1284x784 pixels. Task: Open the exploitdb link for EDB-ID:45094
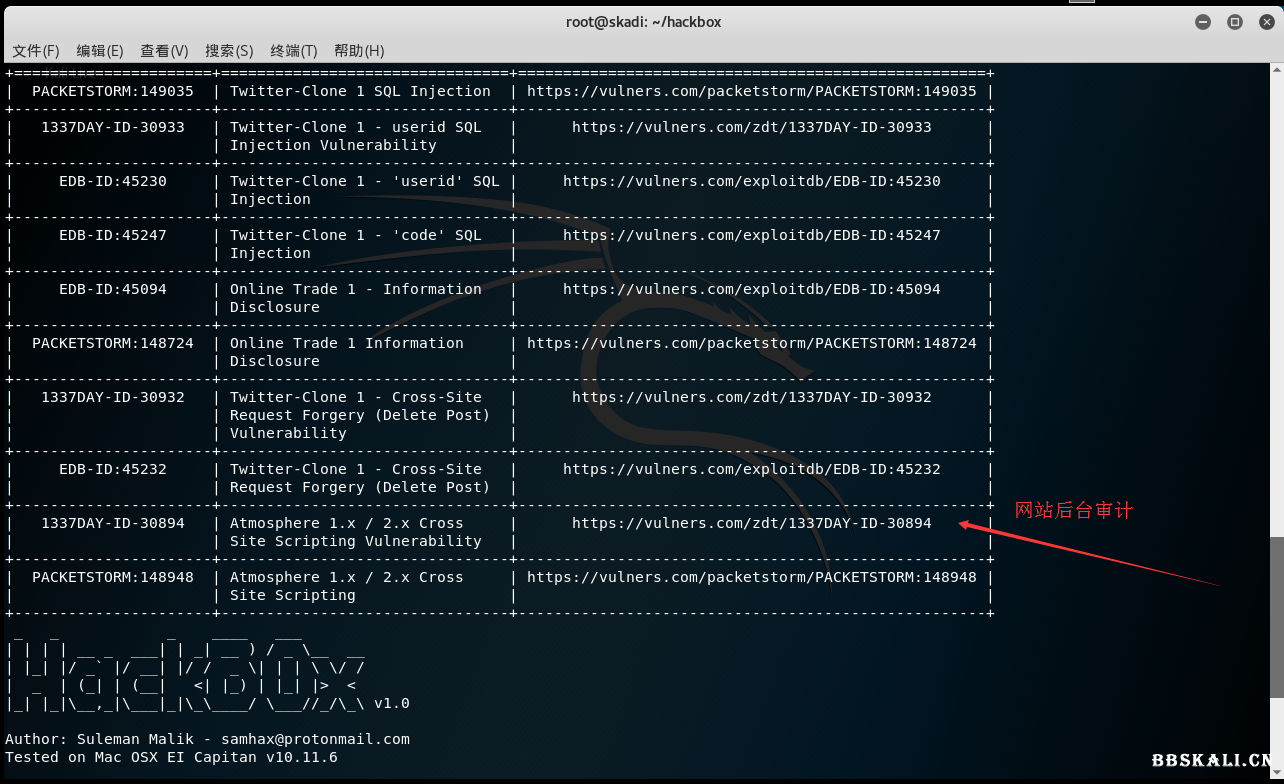click(x=751, y=289)
